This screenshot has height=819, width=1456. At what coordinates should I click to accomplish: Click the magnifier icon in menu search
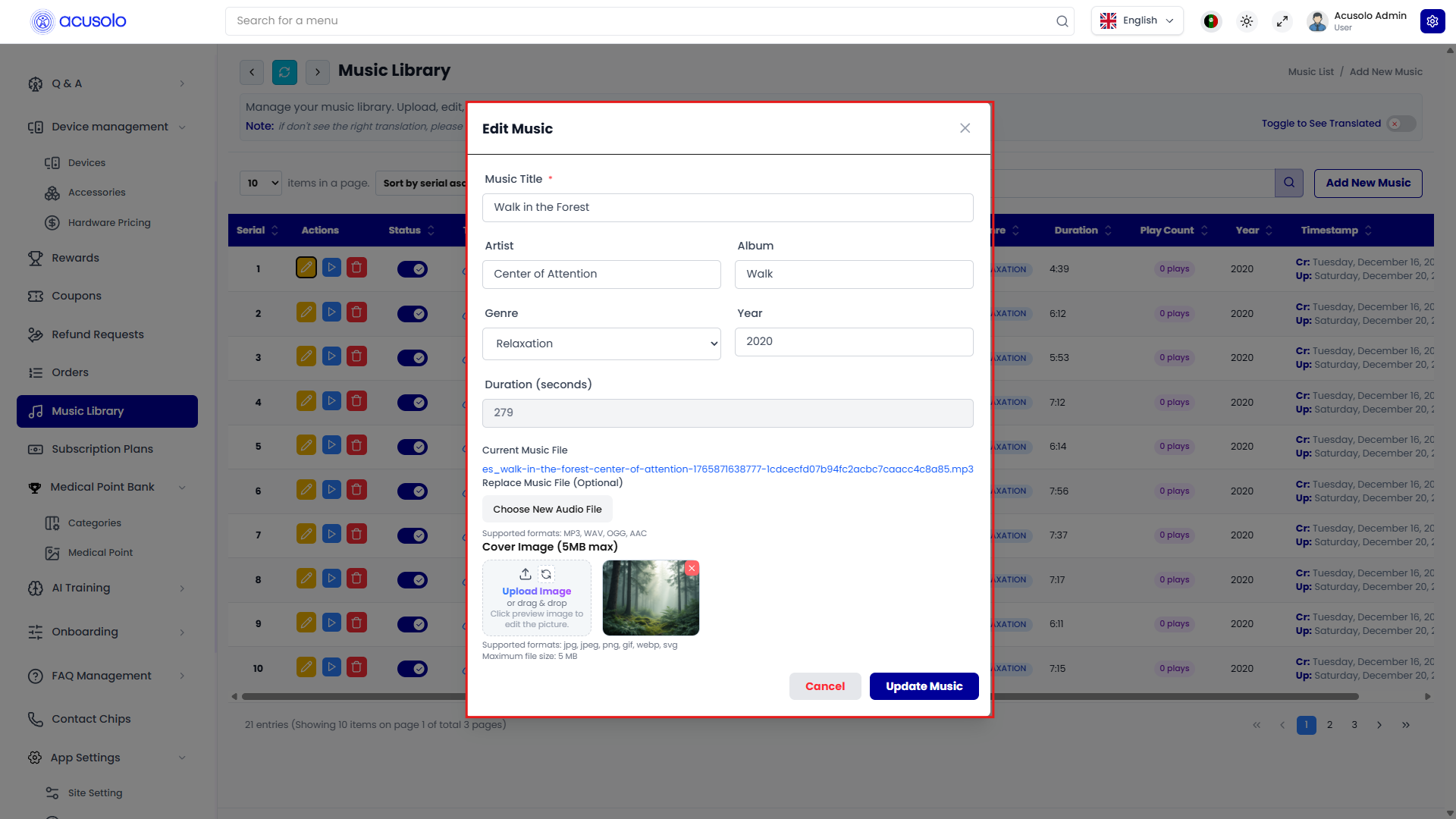(1062, 21)
